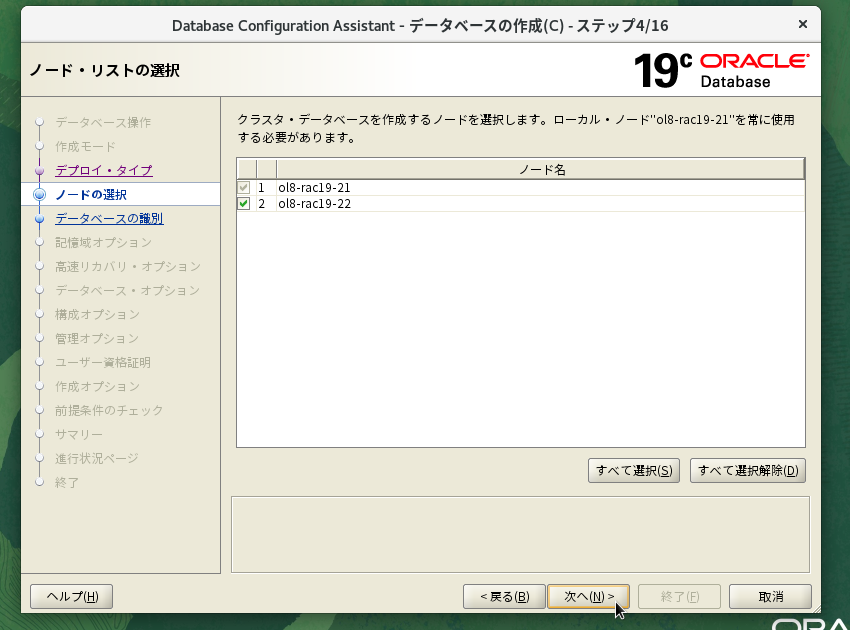Cancel the wizard with 取消 button
The image size is (850, 630).
[x=770, y=596]
